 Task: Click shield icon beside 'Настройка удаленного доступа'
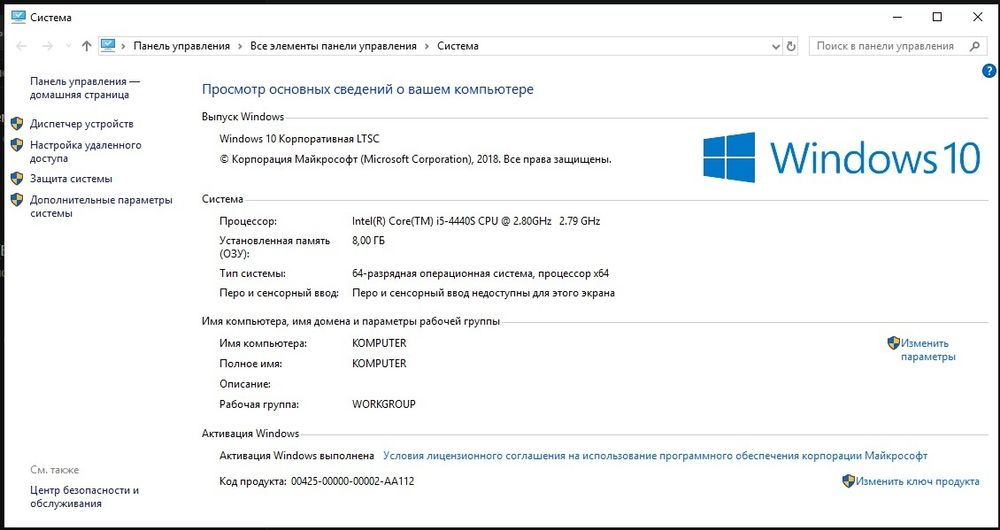pyautogui.click(x=17, y=145)
